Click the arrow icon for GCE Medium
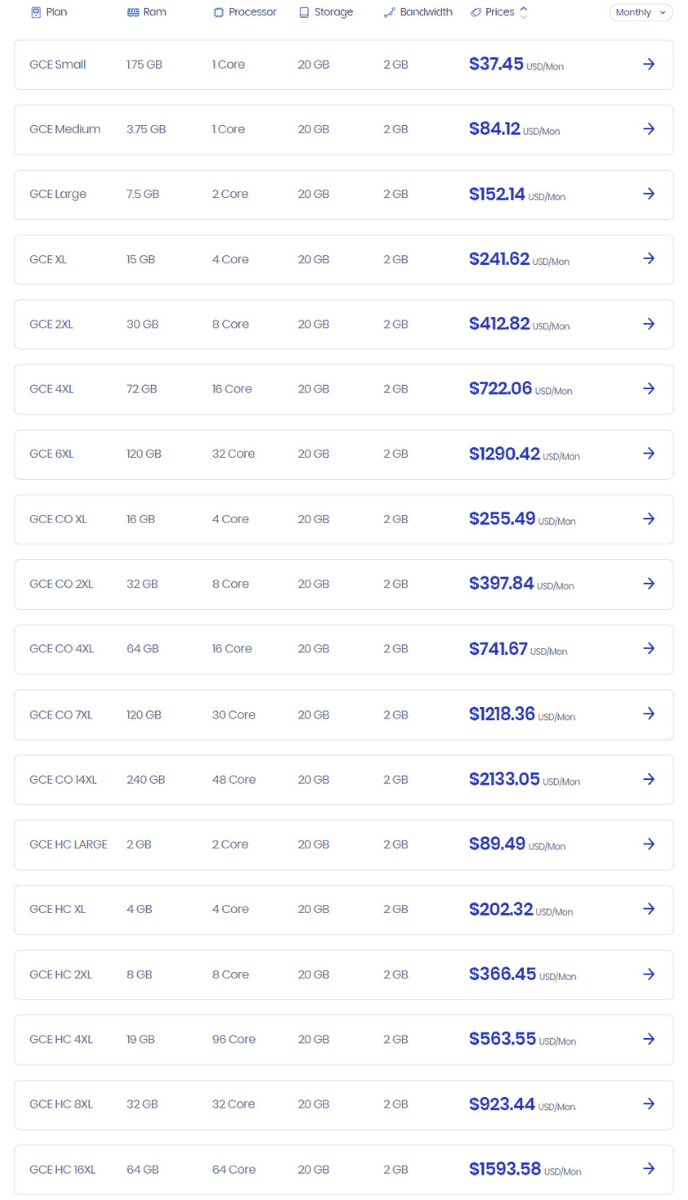 [x=649, y=129]
